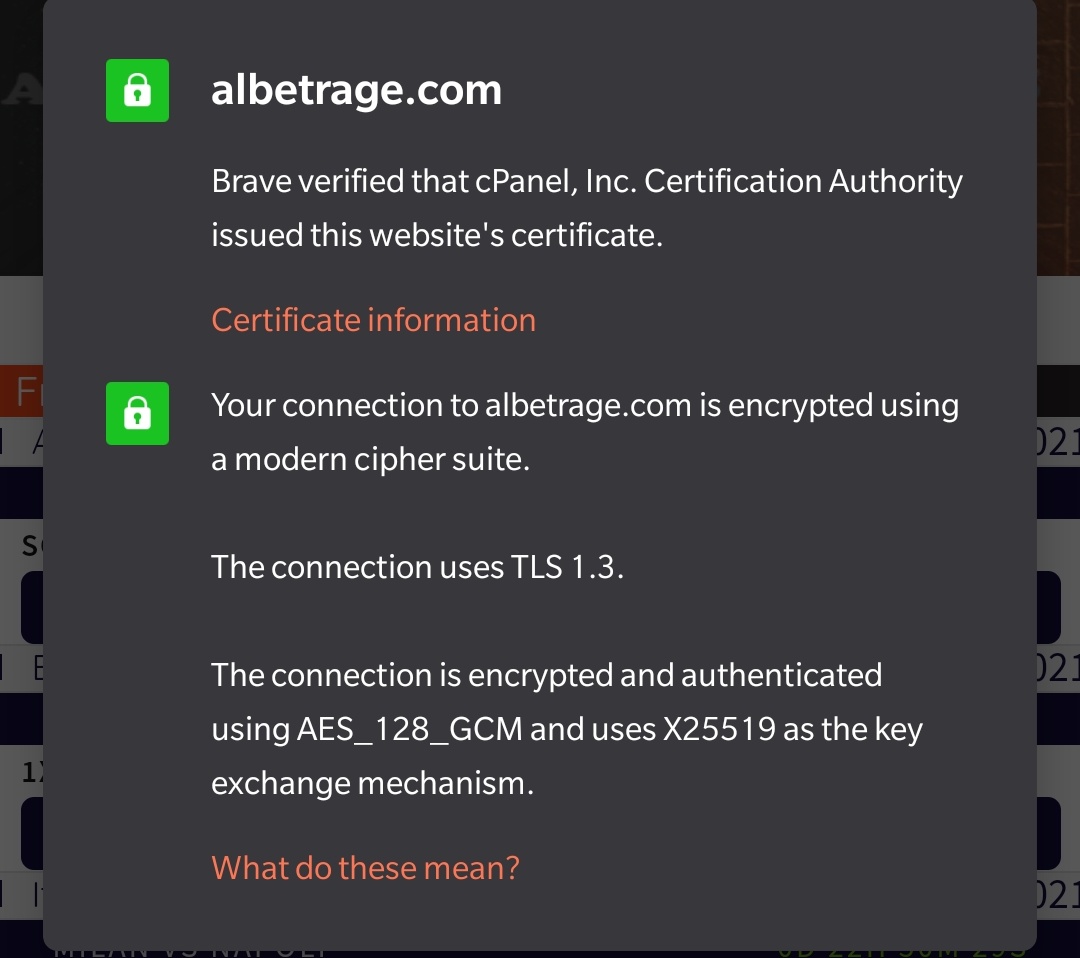Click the '1X' market label at left edge
The image size is (1080, 958).
click(x=32, y=772)
